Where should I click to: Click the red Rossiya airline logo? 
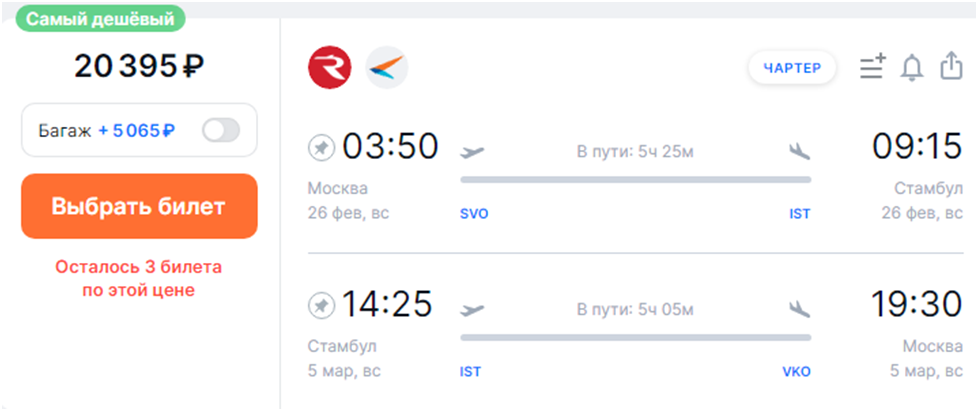coord(329,68)
